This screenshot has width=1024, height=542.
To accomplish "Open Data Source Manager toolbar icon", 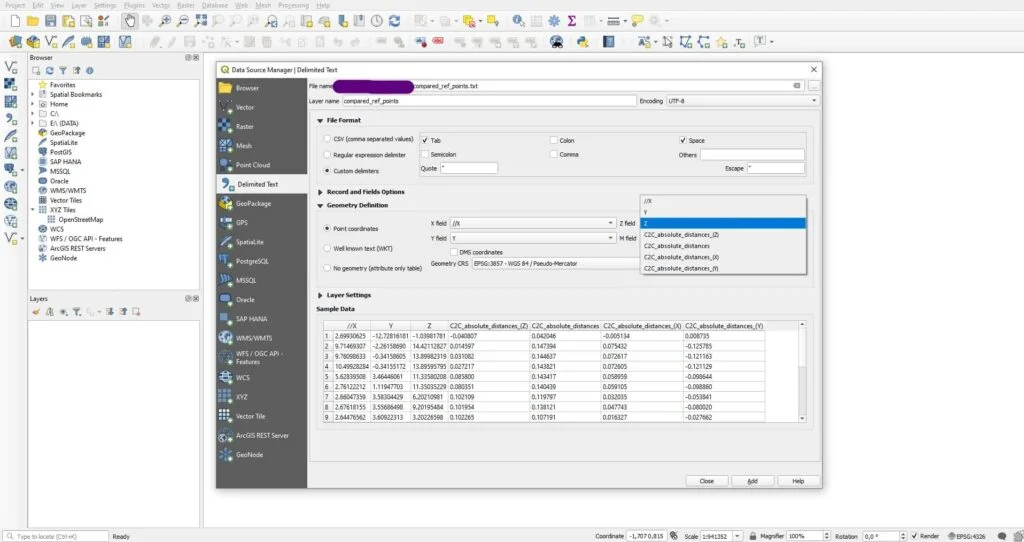I will pos(15,42).
